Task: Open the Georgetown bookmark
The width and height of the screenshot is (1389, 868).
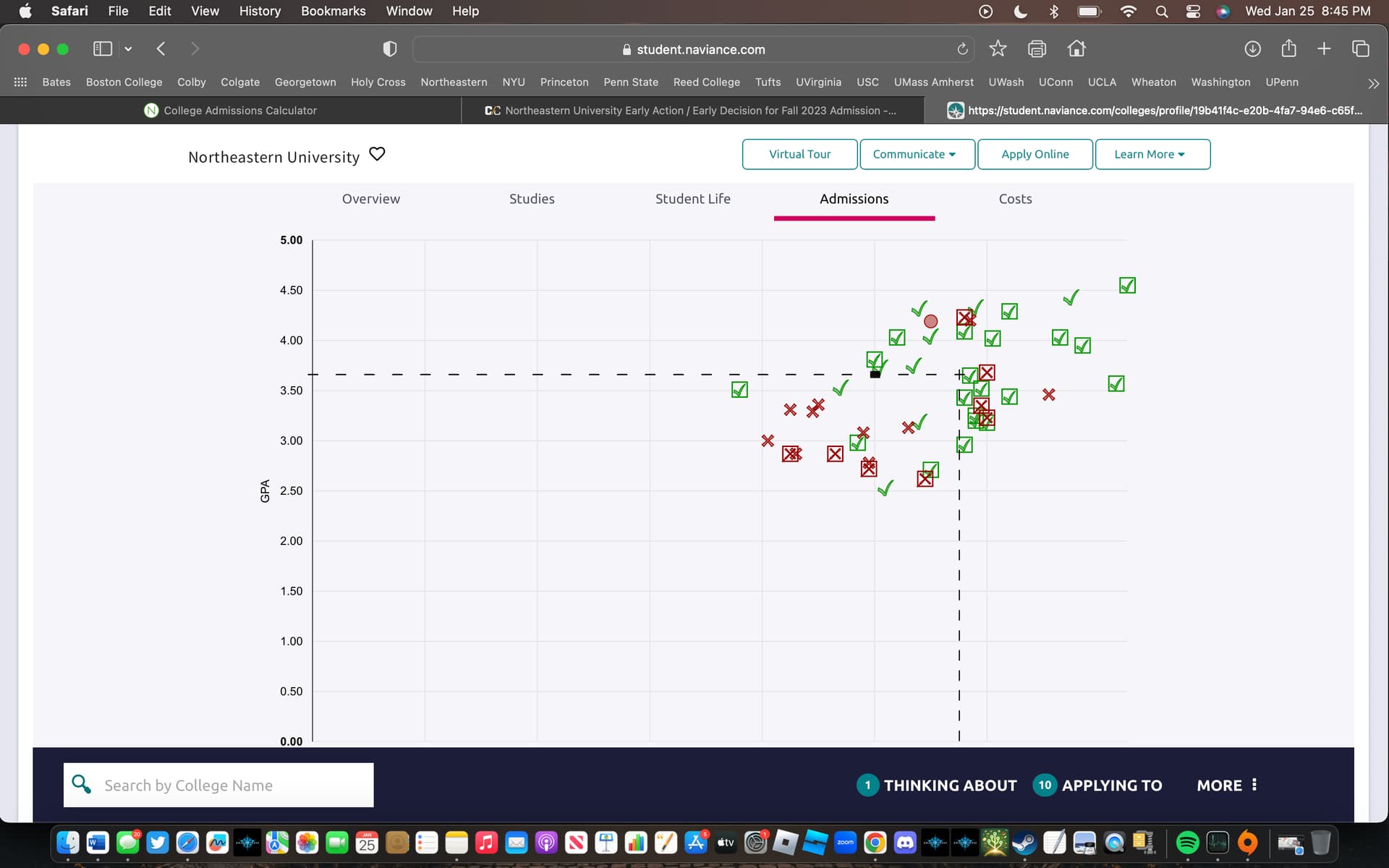Action: (x=305, y=82)
